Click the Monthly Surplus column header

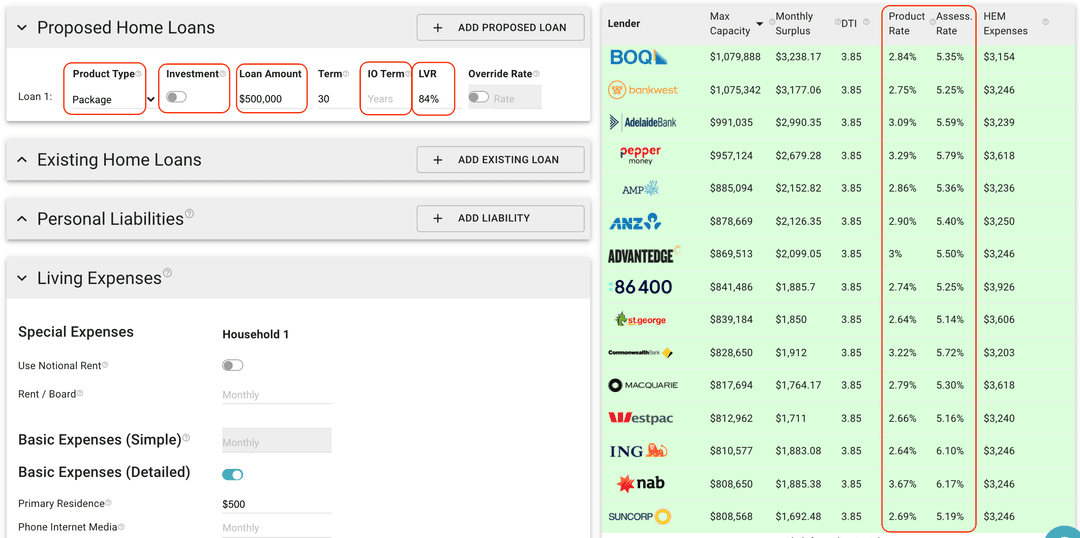(x=794, y=23)
